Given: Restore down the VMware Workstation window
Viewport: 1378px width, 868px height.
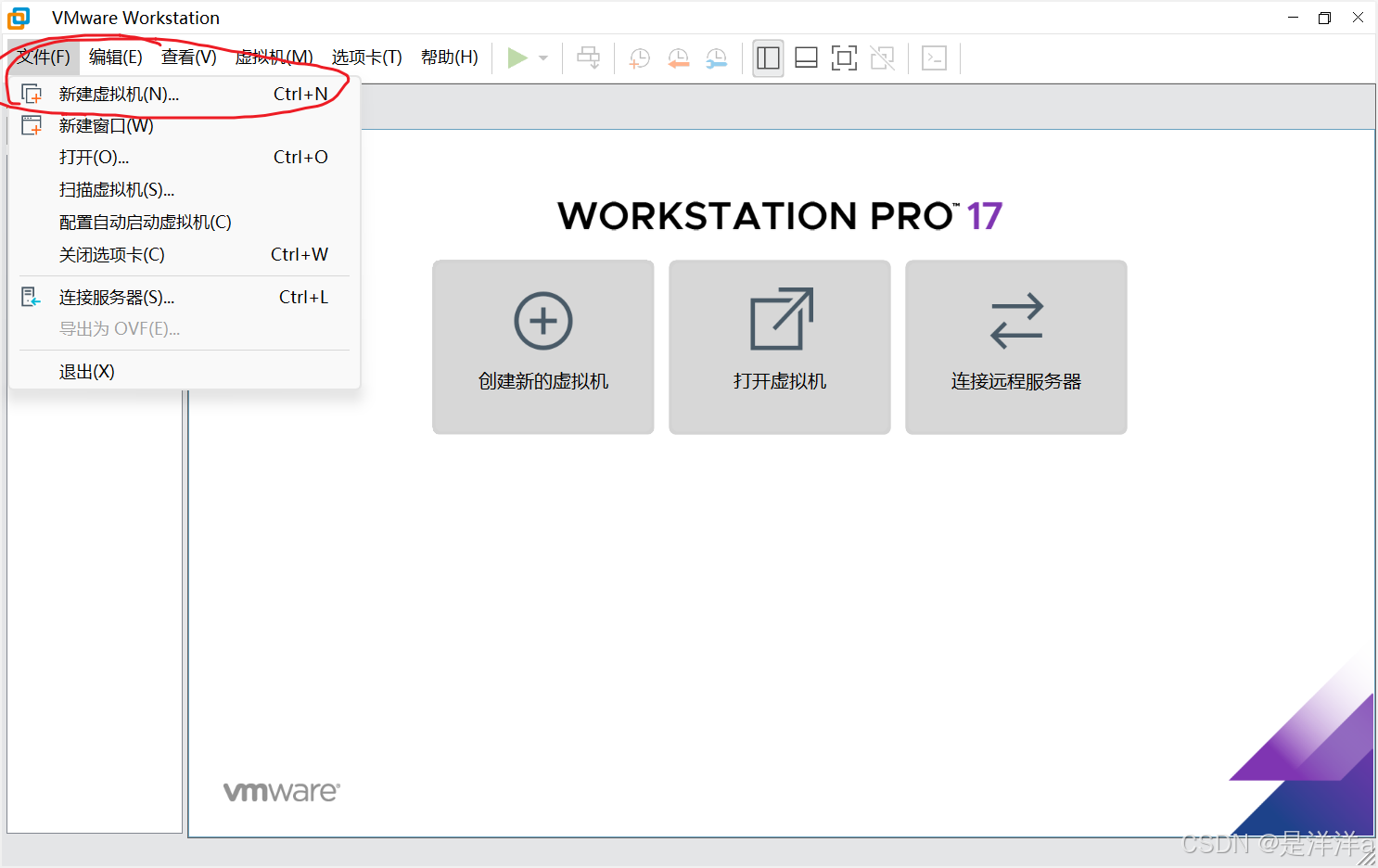Looking at the screenshot, I should click(x=1324, y=18).
